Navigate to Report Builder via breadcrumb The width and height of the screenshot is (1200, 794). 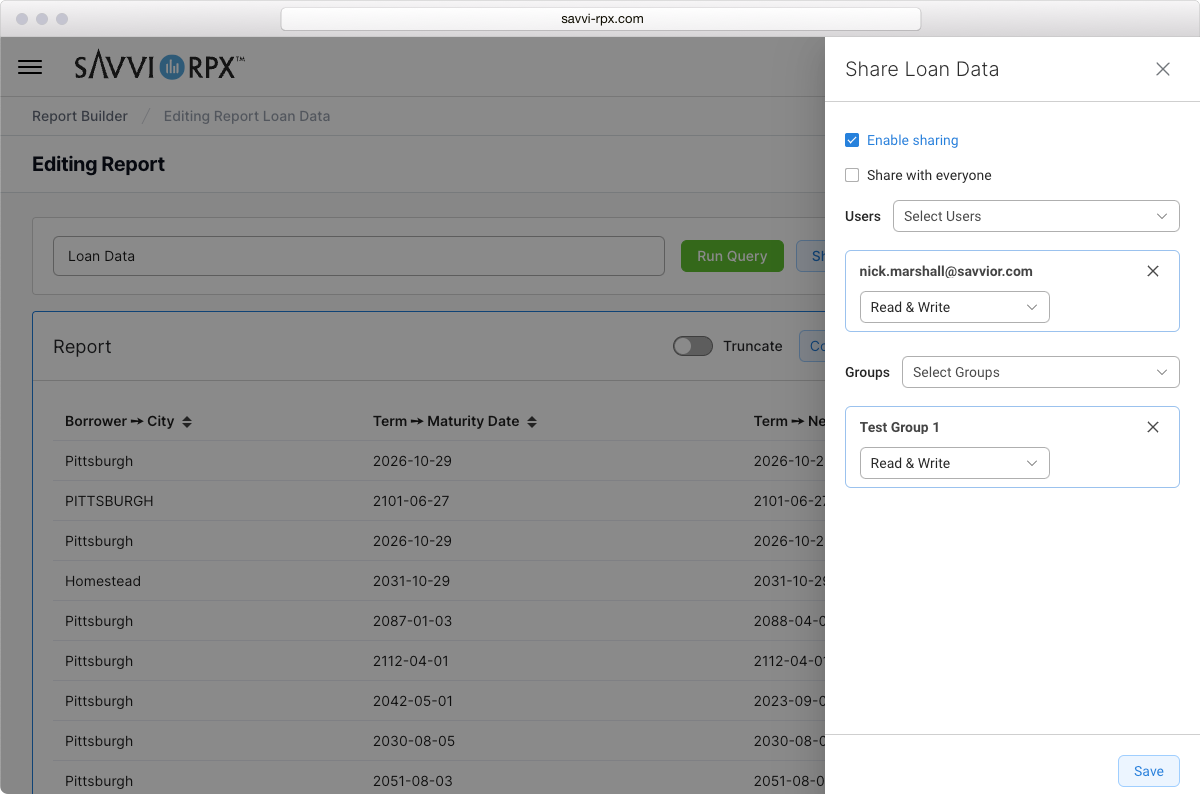coord(79,116)
